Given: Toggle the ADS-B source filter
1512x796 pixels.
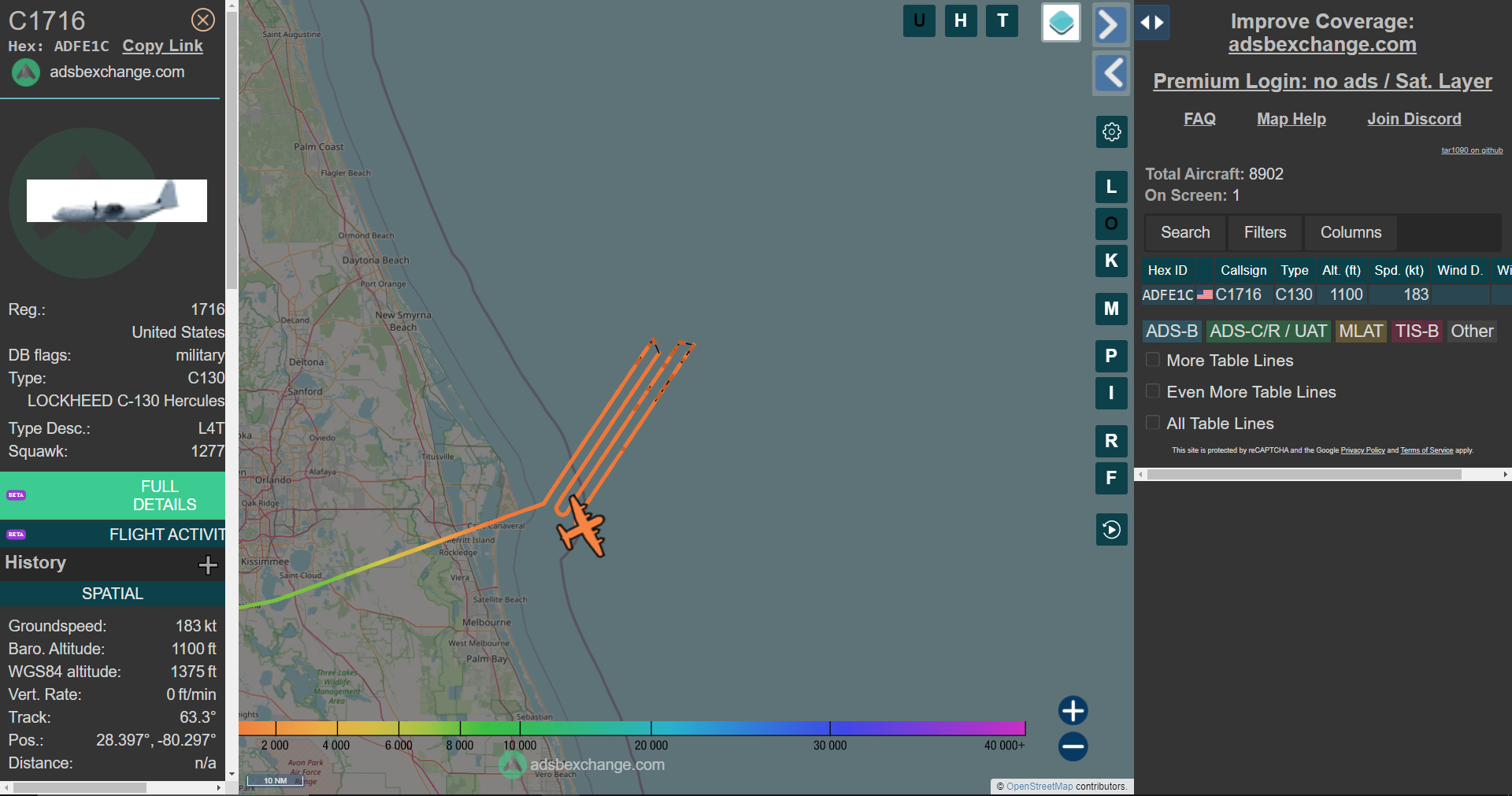Looking at the screenshot, I should 1172,331.
